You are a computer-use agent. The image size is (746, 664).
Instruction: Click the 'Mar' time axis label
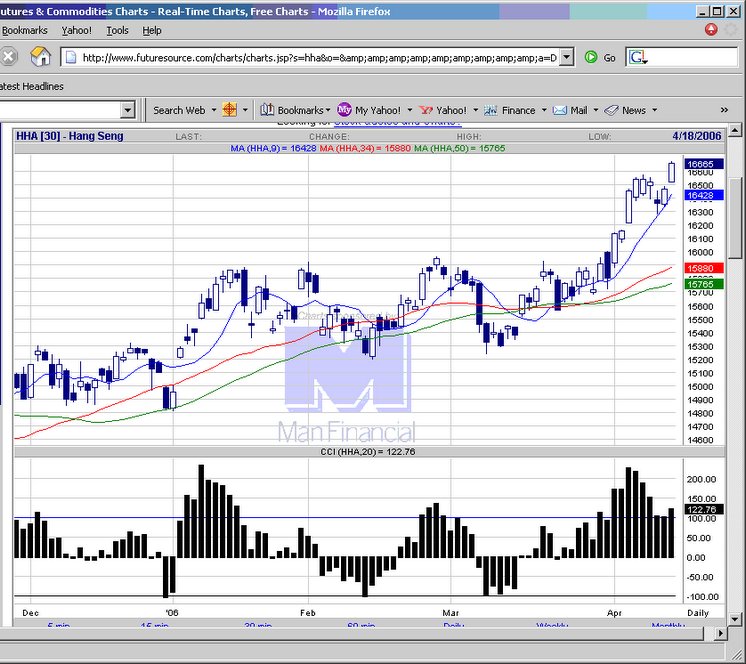point(451,613)
